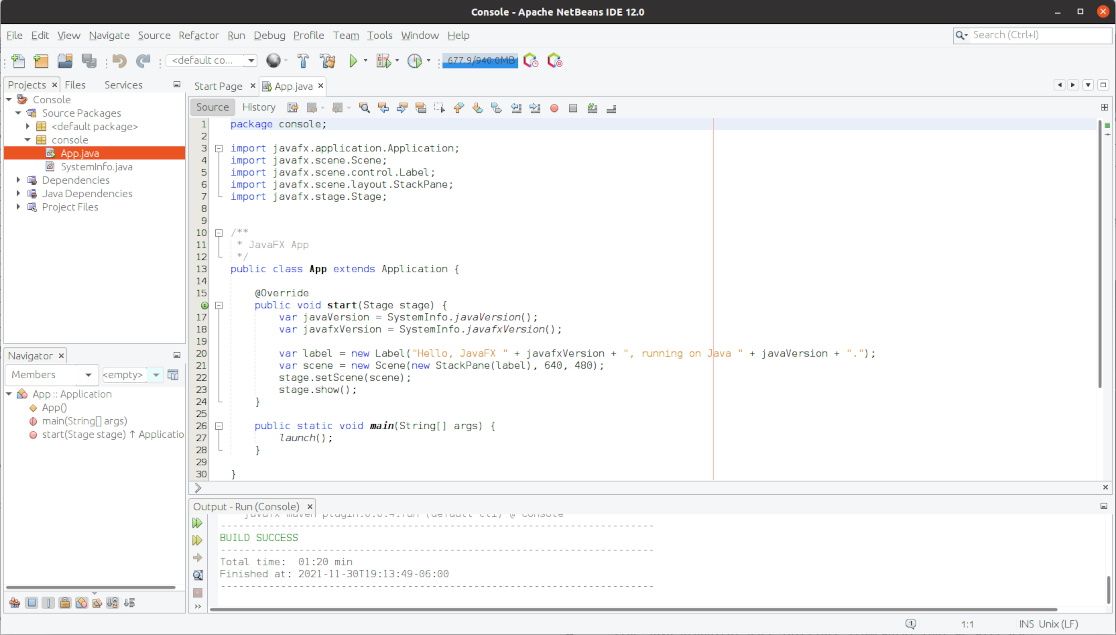Click the Undo arrow in main toolbar
1116x635 pixels.
click(x=120, y=61)
